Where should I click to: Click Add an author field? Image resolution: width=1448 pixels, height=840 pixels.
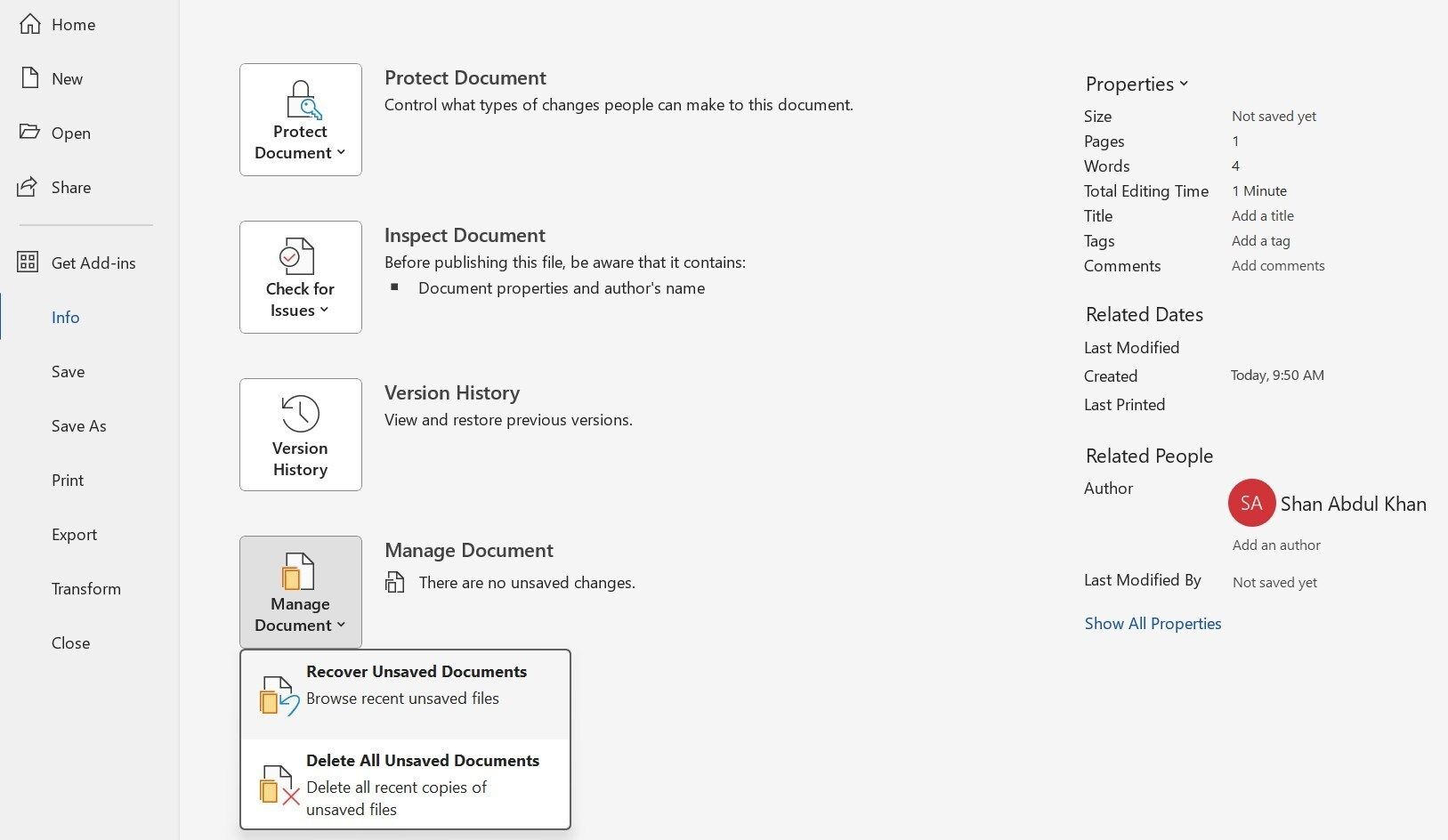[1276, 545]
